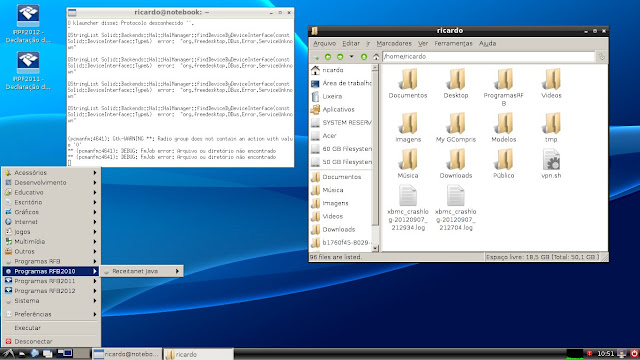Go back with the green left arrow
Image resolution: width=640 pixels, height=360 pixels.
point(328,57)
